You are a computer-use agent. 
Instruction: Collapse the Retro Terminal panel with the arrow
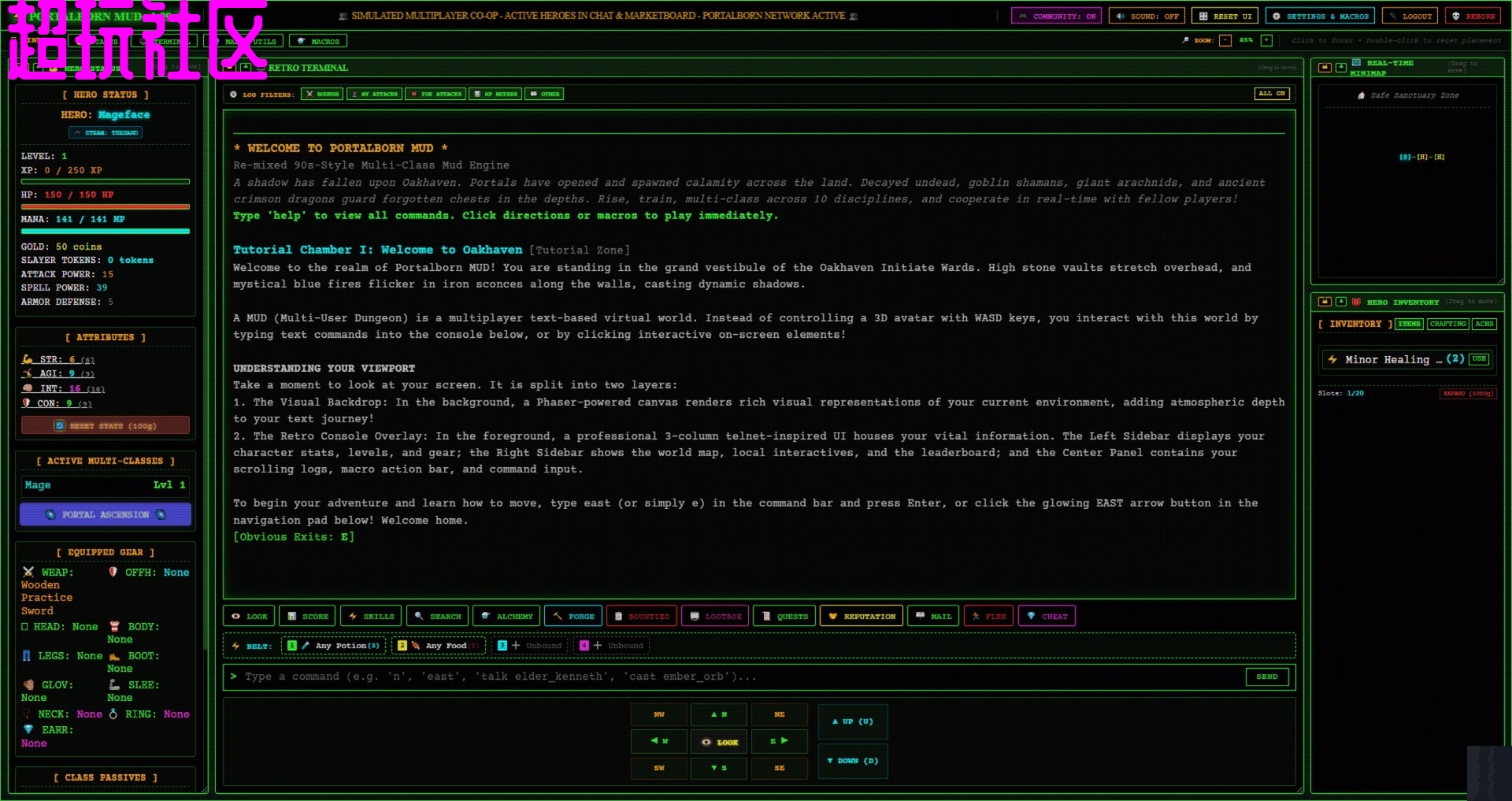point(246,68)
